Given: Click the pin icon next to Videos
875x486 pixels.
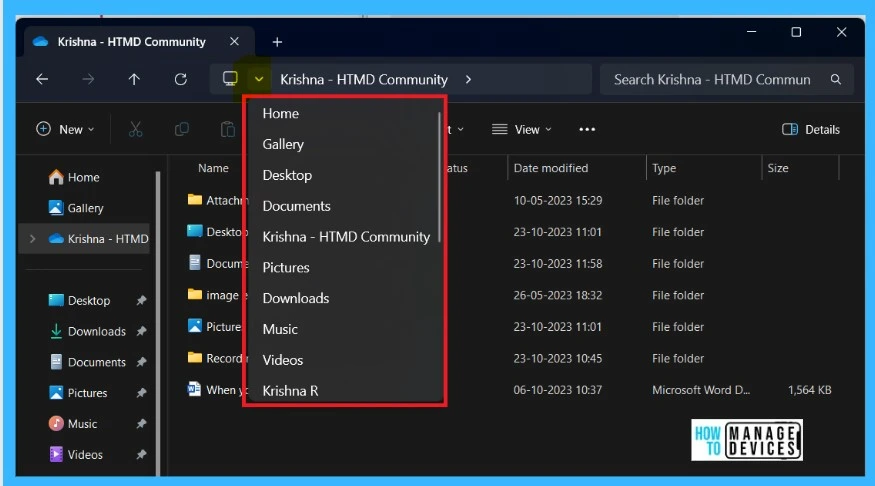Looking at the screenshot, I should click(x=141, y=454).
